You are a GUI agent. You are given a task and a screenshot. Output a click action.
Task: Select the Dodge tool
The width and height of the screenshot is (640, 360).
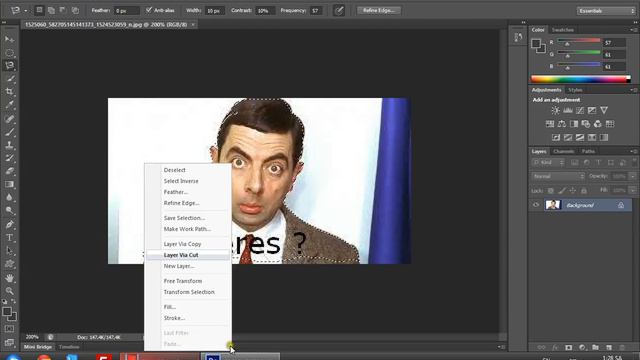pos(9,210)
